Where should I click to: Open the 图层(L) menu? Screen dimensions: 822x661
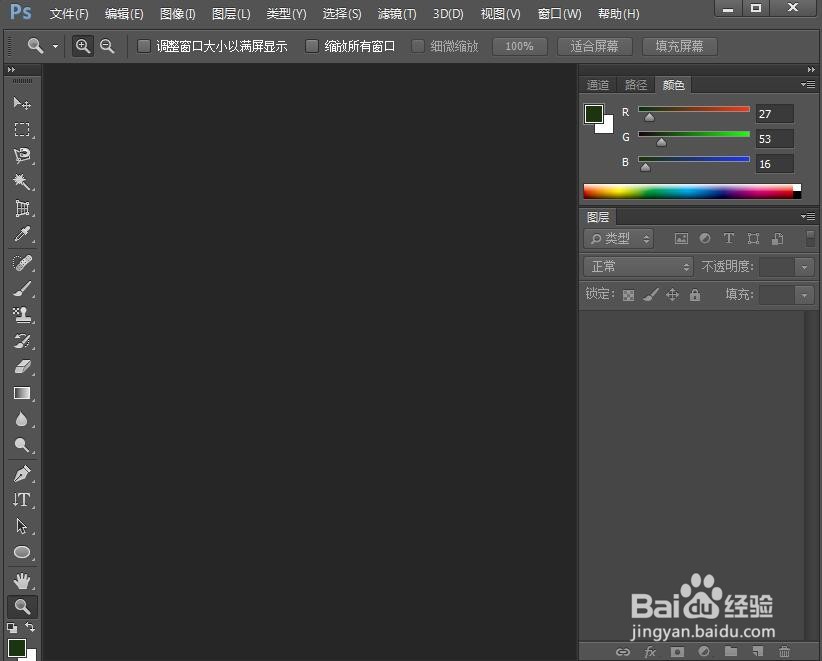[x=231, y=14]
